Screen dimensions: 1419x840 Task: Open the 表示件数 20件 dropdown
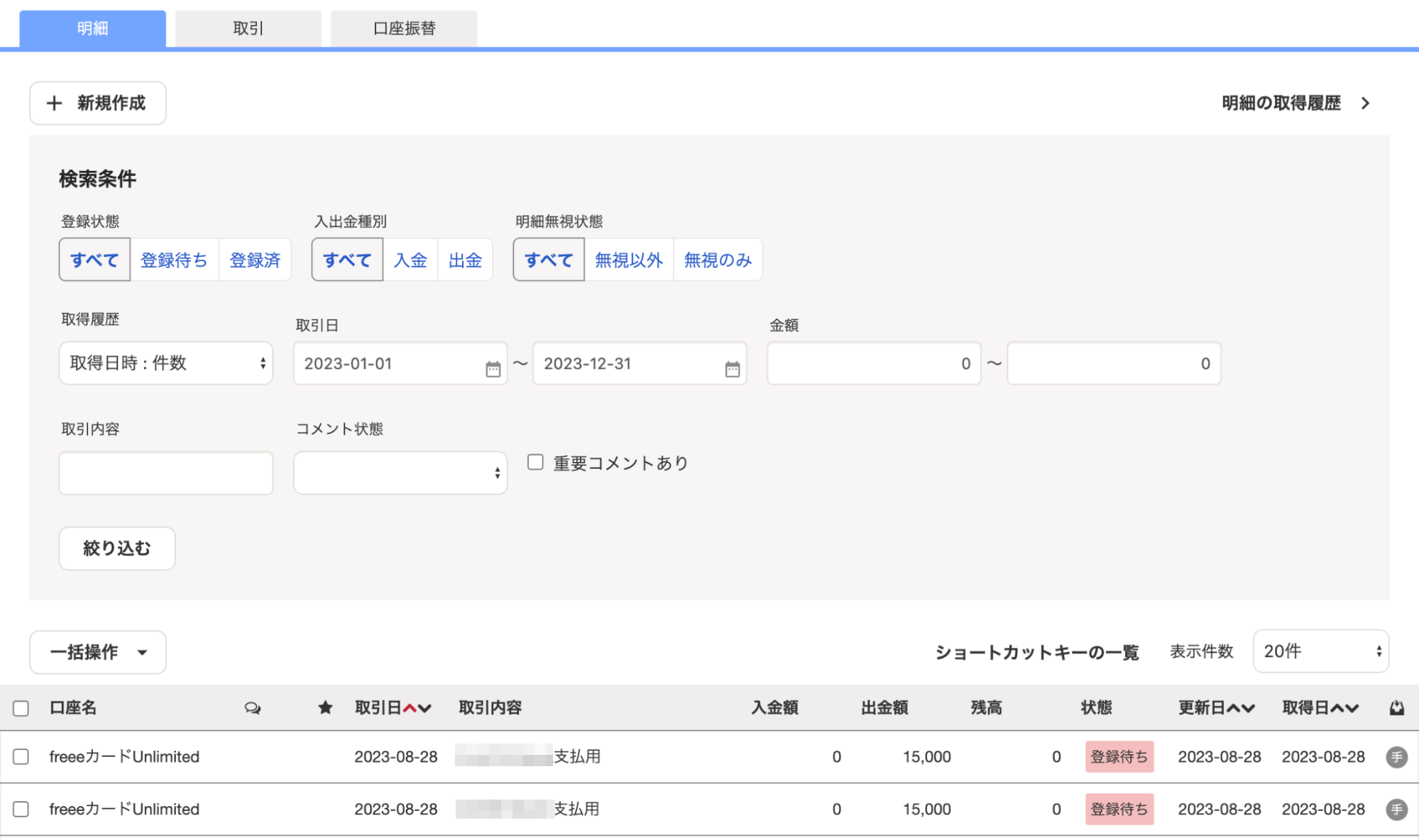pyautogui.click(x=1321, y=651)
